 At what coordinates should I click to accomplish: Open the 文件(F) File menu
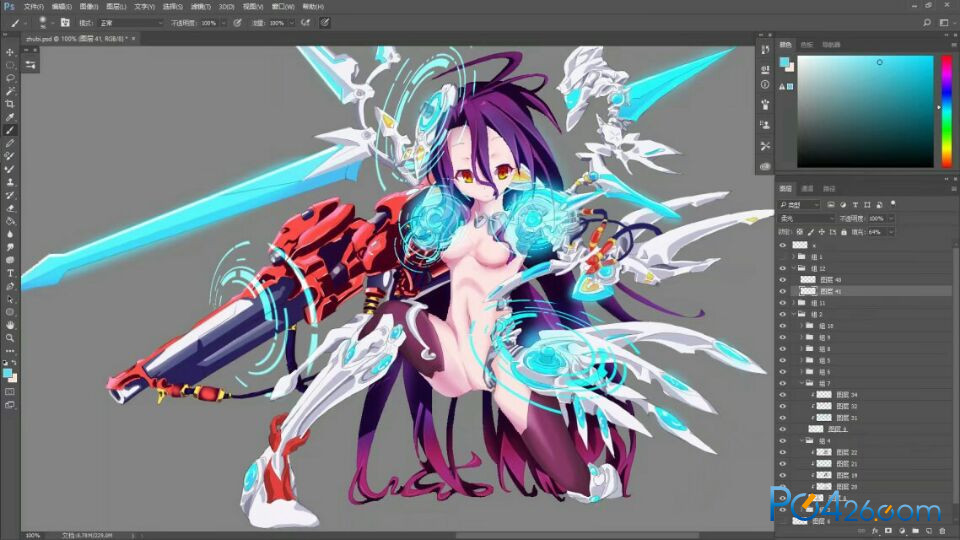tap(33, 7)
